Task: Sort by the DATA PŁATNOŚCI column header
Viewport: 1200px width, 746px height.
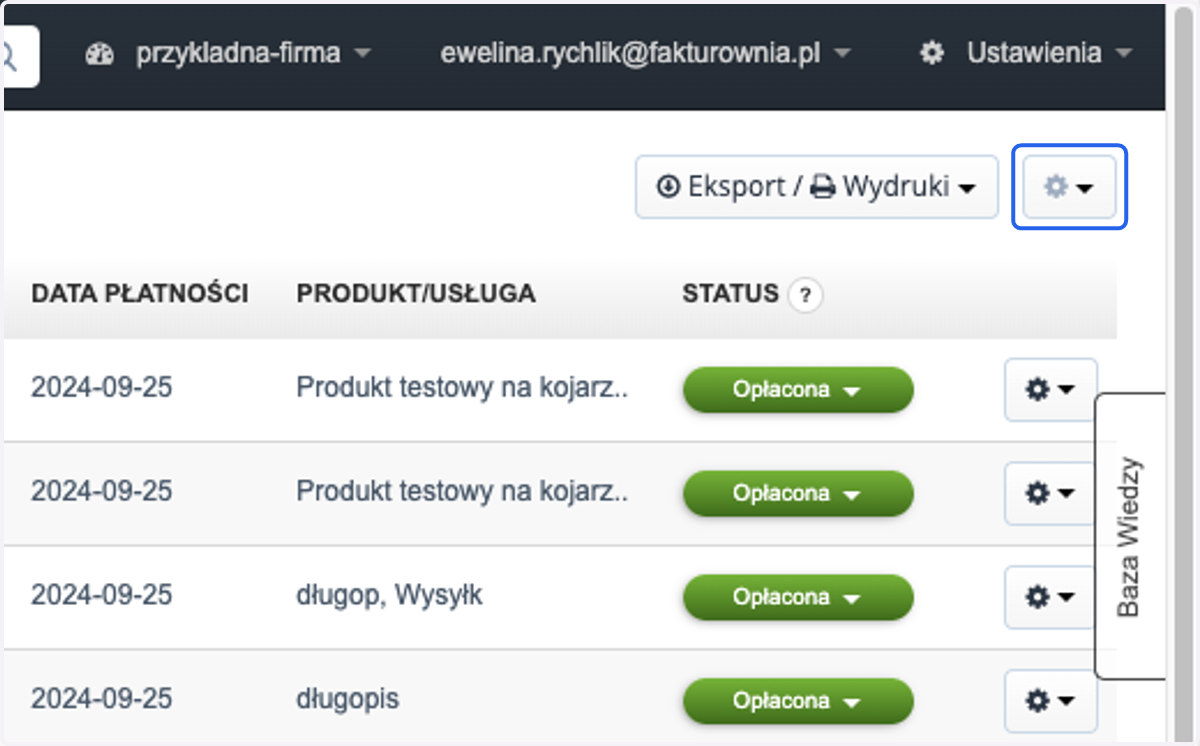Action: pos(140,294)
